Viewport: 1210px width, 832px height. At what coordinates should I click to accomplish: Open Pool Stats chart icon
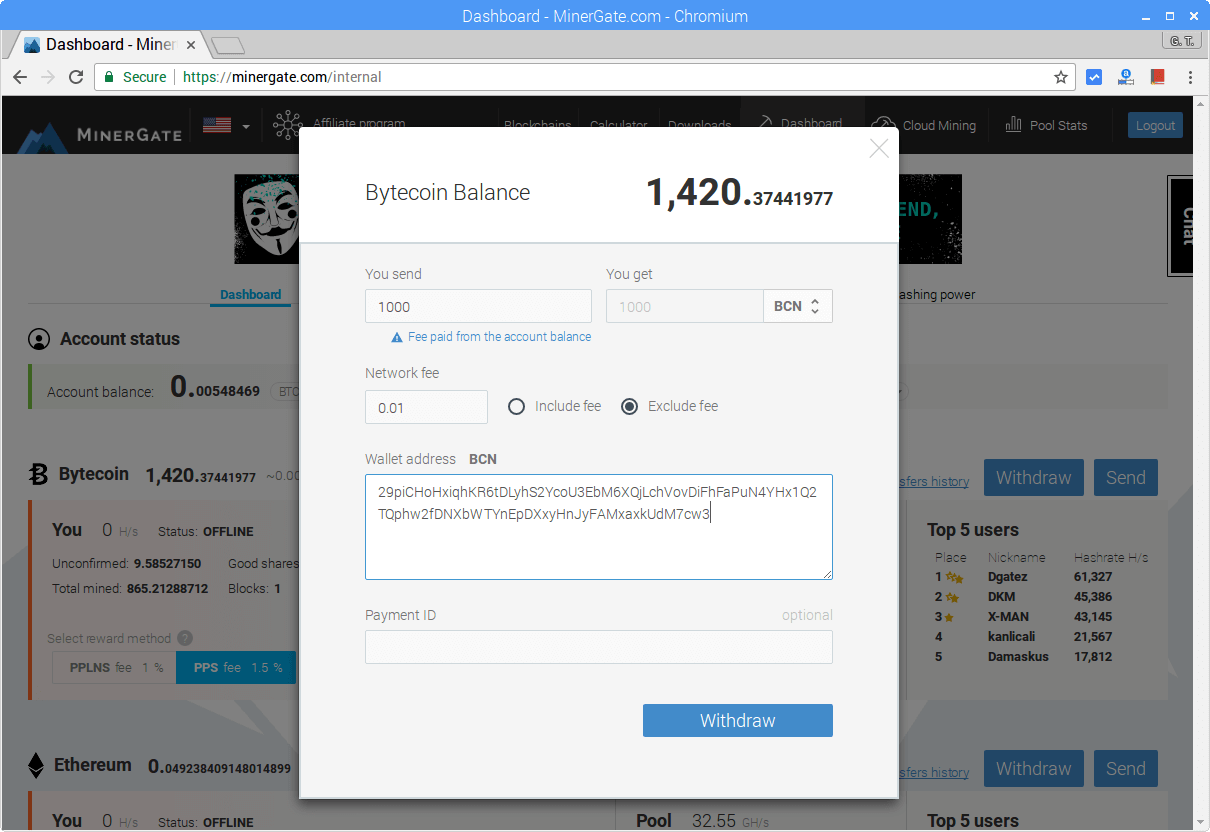(1013, 125)
